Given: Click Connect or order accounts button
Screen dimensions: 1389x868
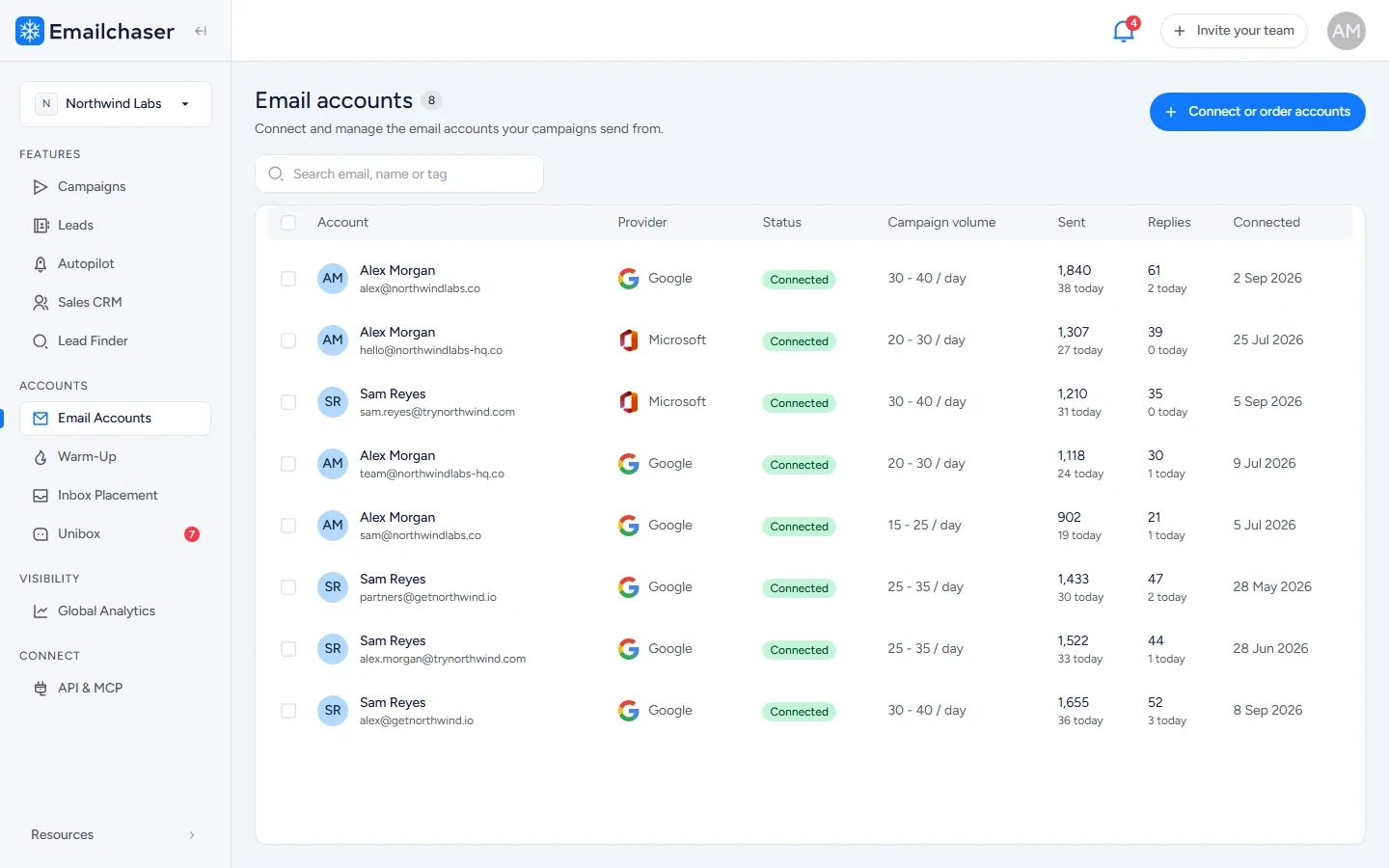Looking at the screenshot, I should click(1258, 112).
